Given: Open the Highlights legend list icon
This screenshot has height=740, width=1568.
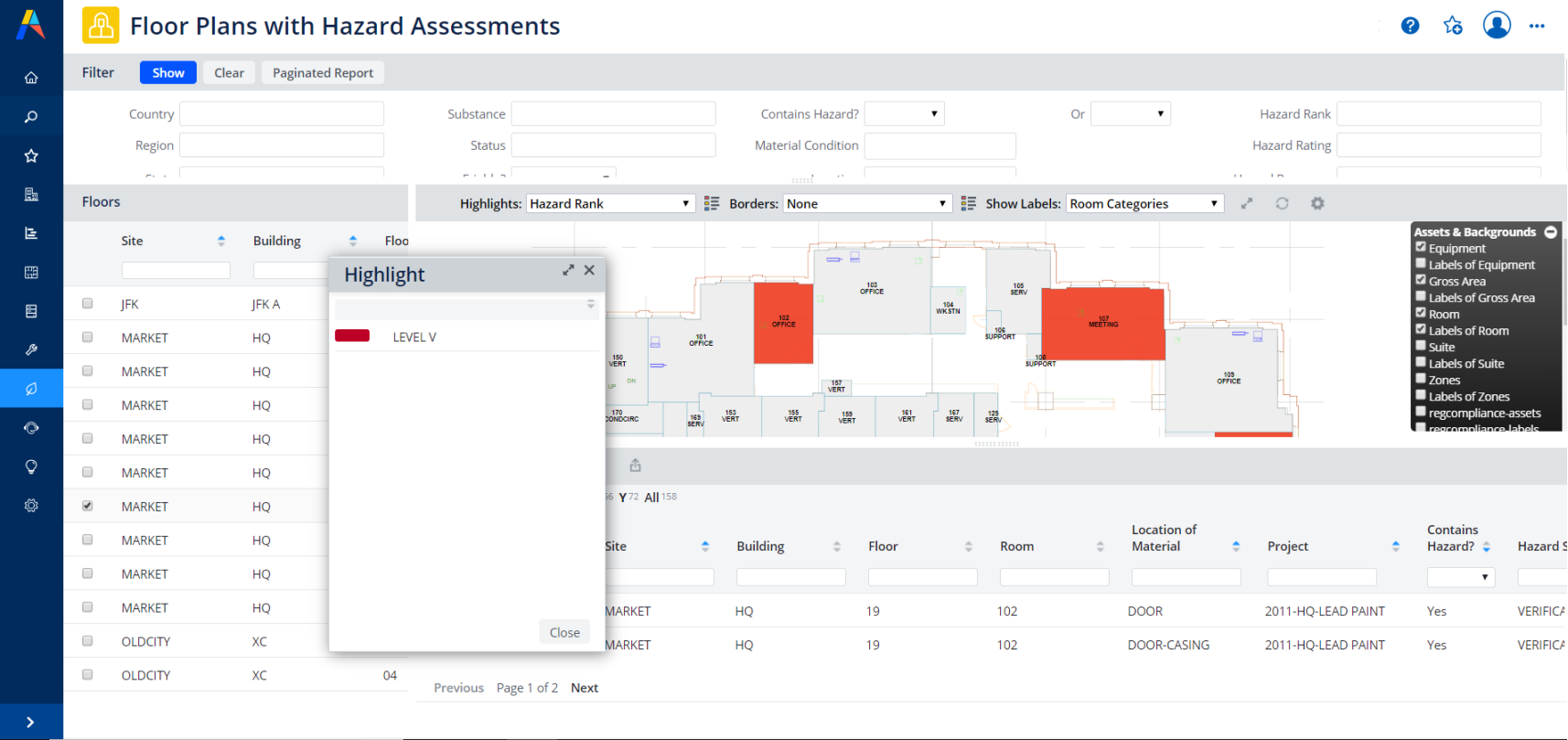Looking at the screenshot, I should pyautogui.click(x=712, y=204).
